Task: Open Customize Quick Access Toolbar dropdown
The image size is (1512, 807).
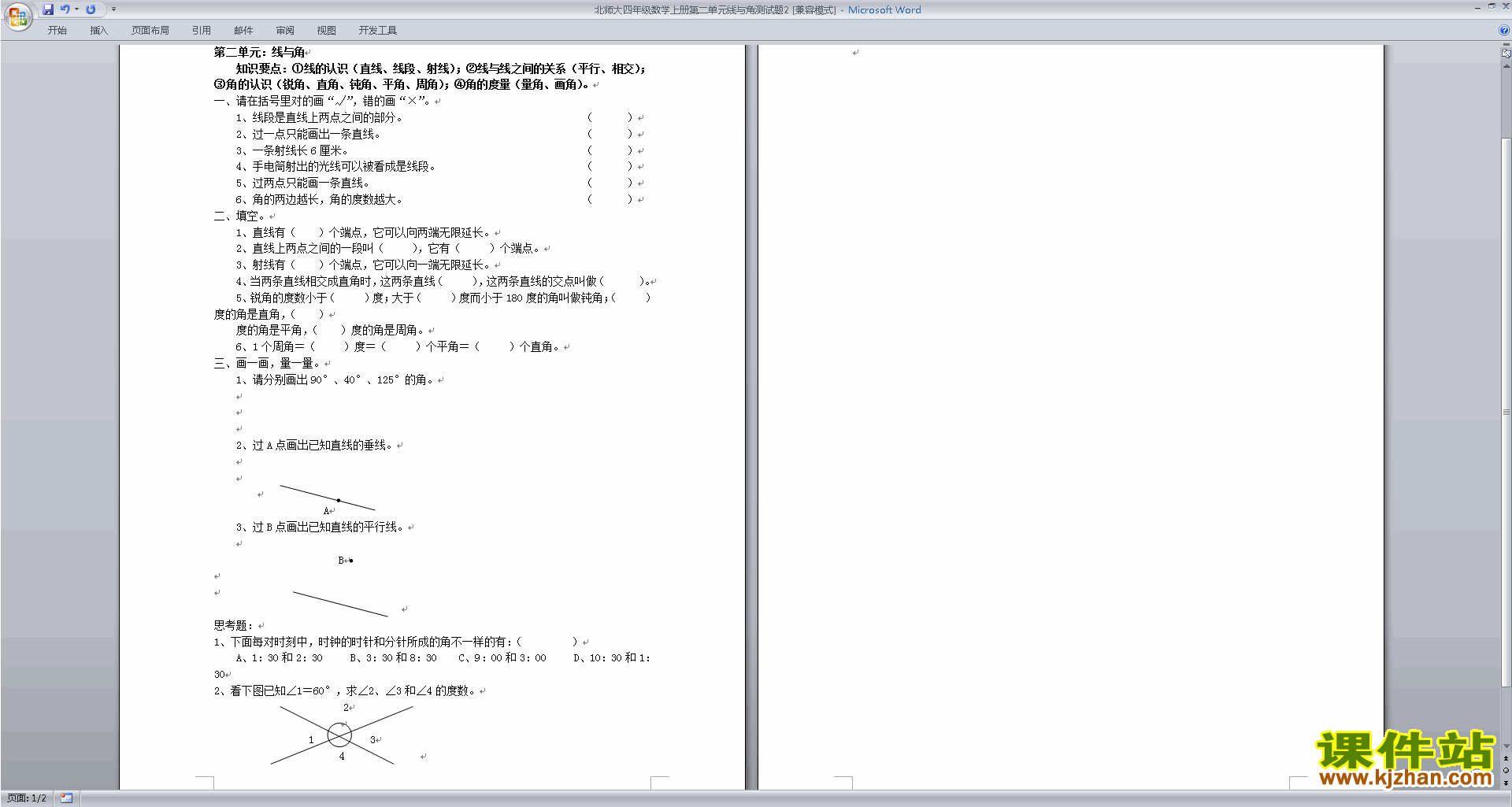Action: coord(113,9)
